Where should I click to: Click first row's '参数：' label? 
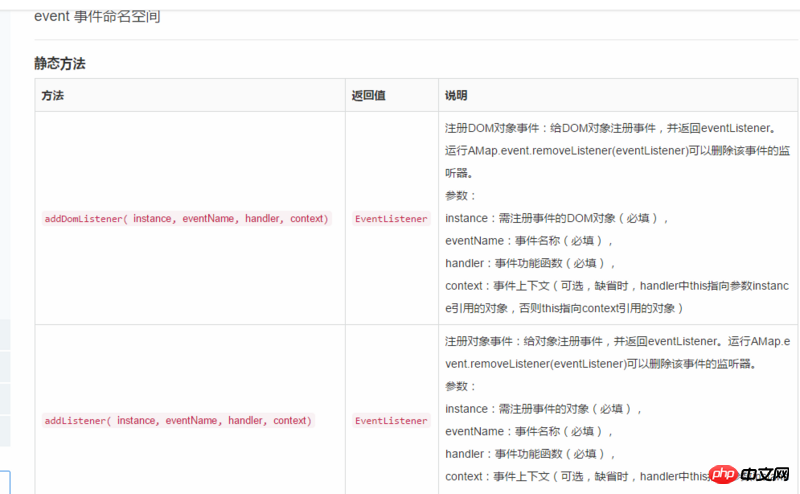[x=460, y=195]
